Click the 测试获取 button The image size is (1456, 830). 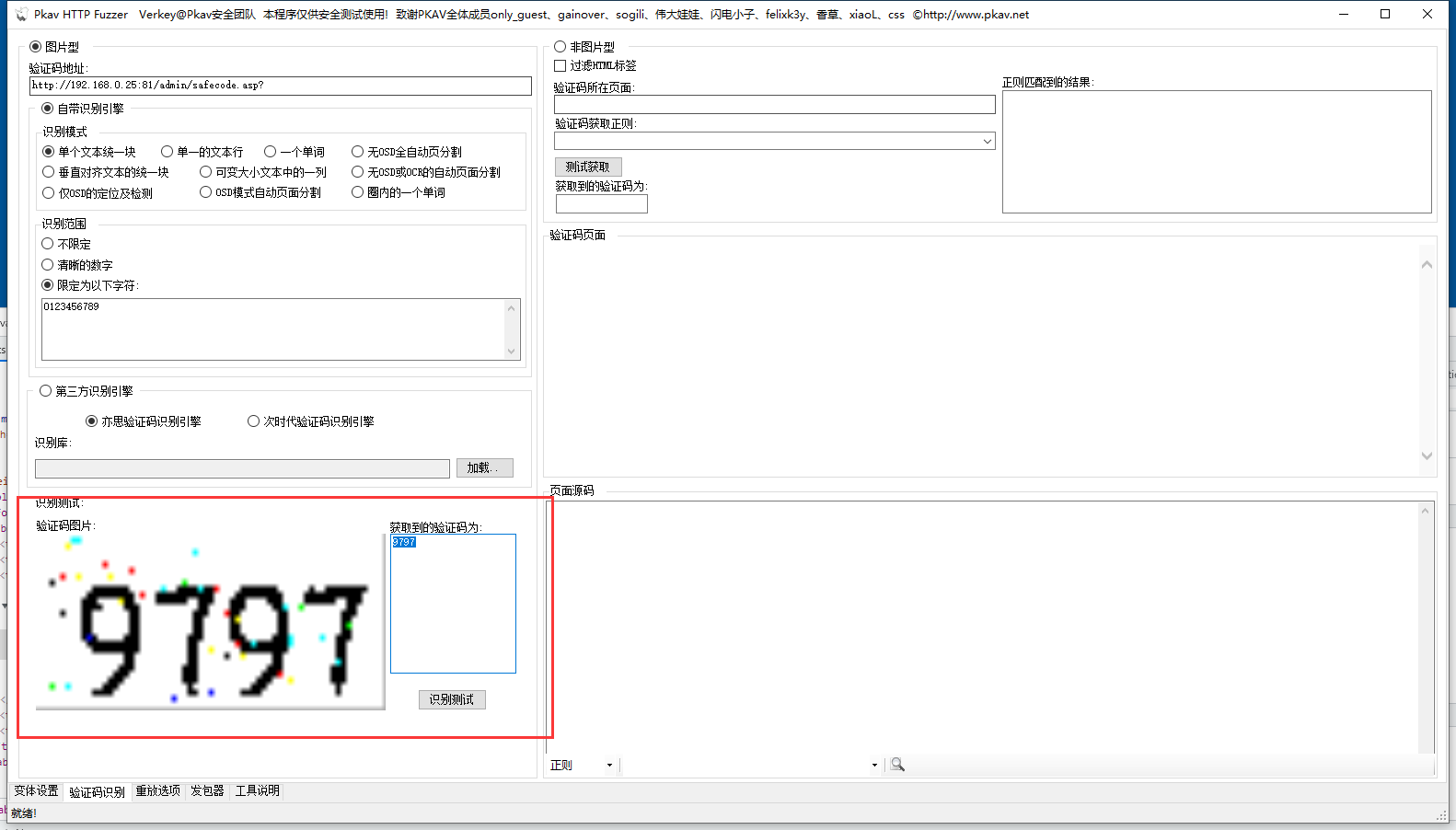coord(588,167)
